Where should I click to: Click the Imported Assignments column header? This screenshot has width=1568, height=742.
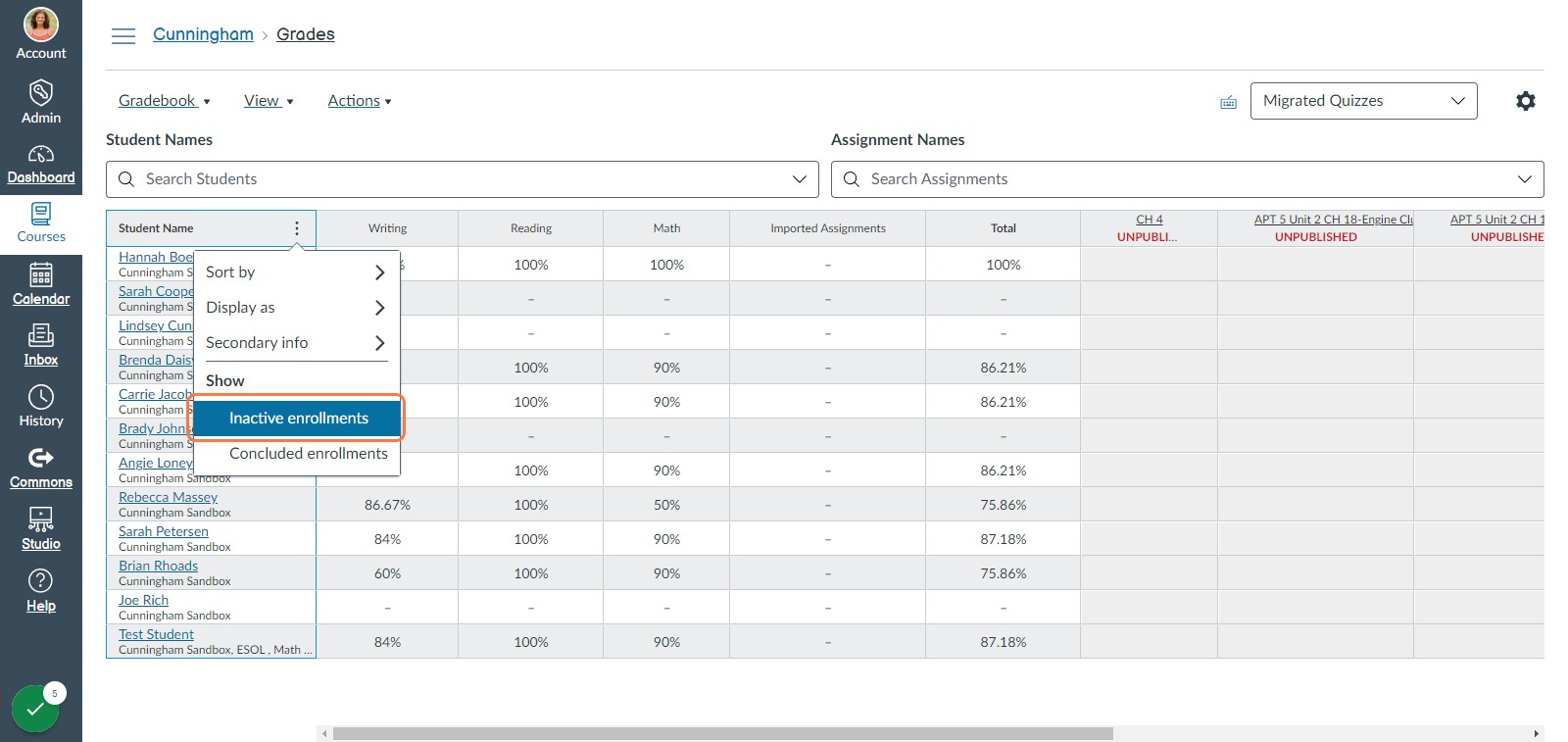click(x=828, y=228)
